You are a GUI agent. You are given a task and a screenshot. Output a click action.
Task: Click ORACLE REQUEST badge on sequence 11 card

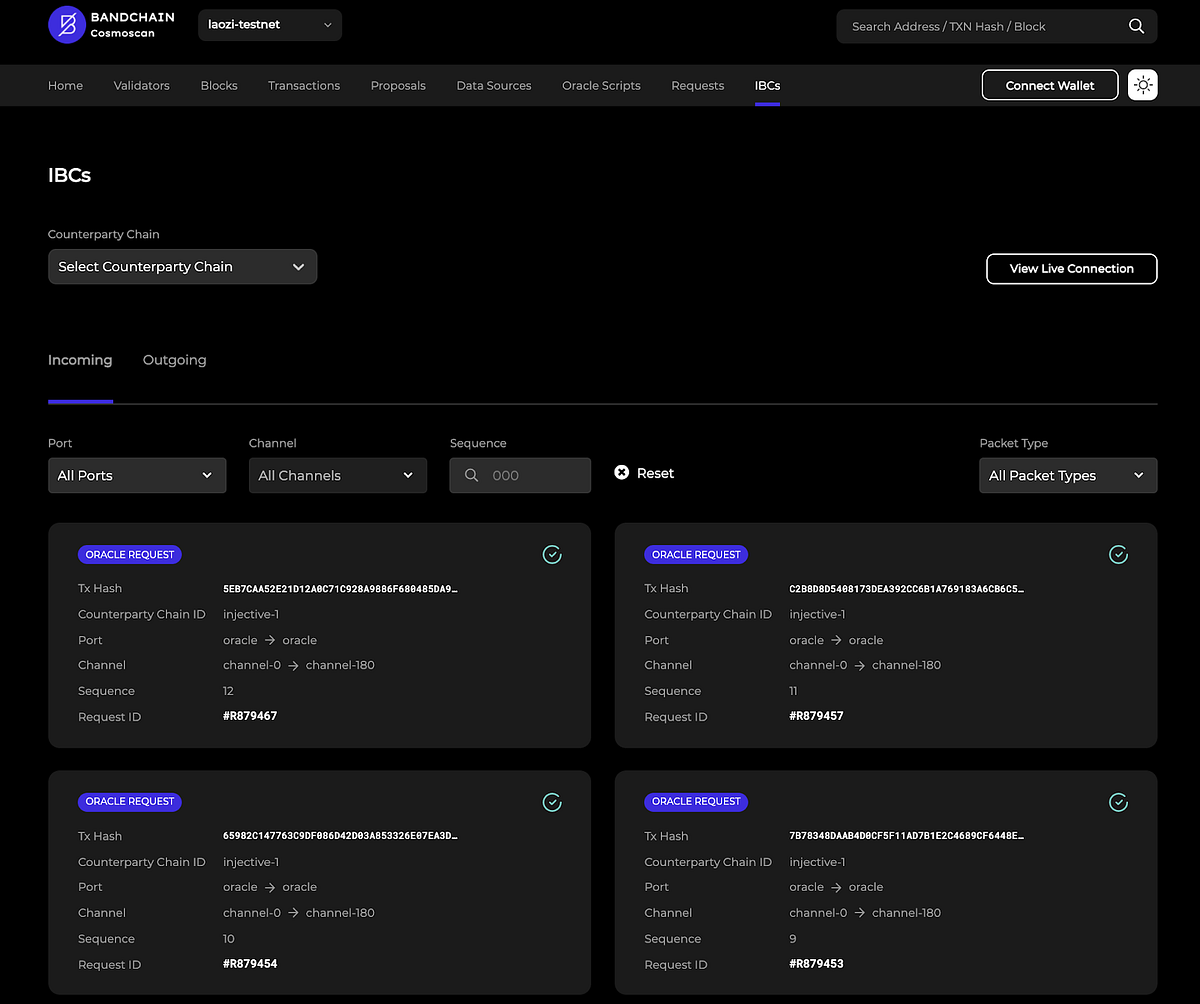pos(696,554)
